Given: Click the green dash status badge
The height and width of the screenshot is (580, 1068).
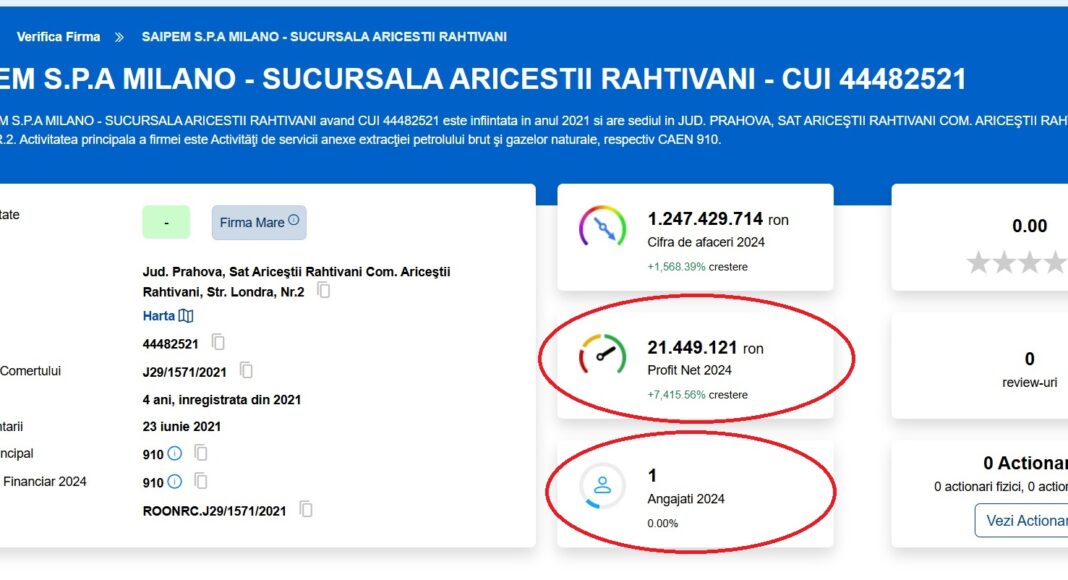Looking at the screenshot, I should (166, 223).
